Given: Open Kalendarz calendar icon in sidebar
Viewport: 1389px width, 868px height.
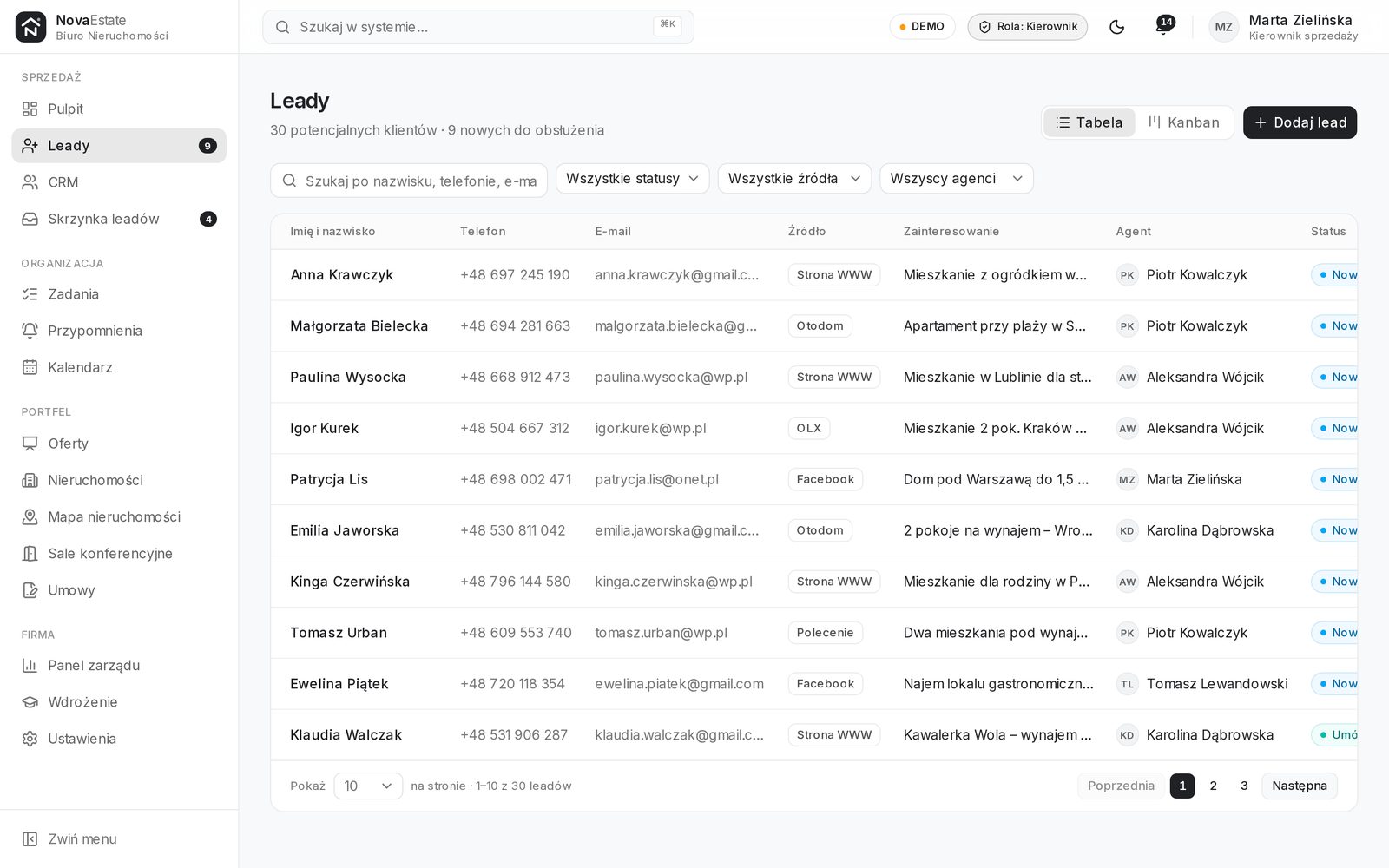Looking at the screenshot, I should (x=30, y=368).
